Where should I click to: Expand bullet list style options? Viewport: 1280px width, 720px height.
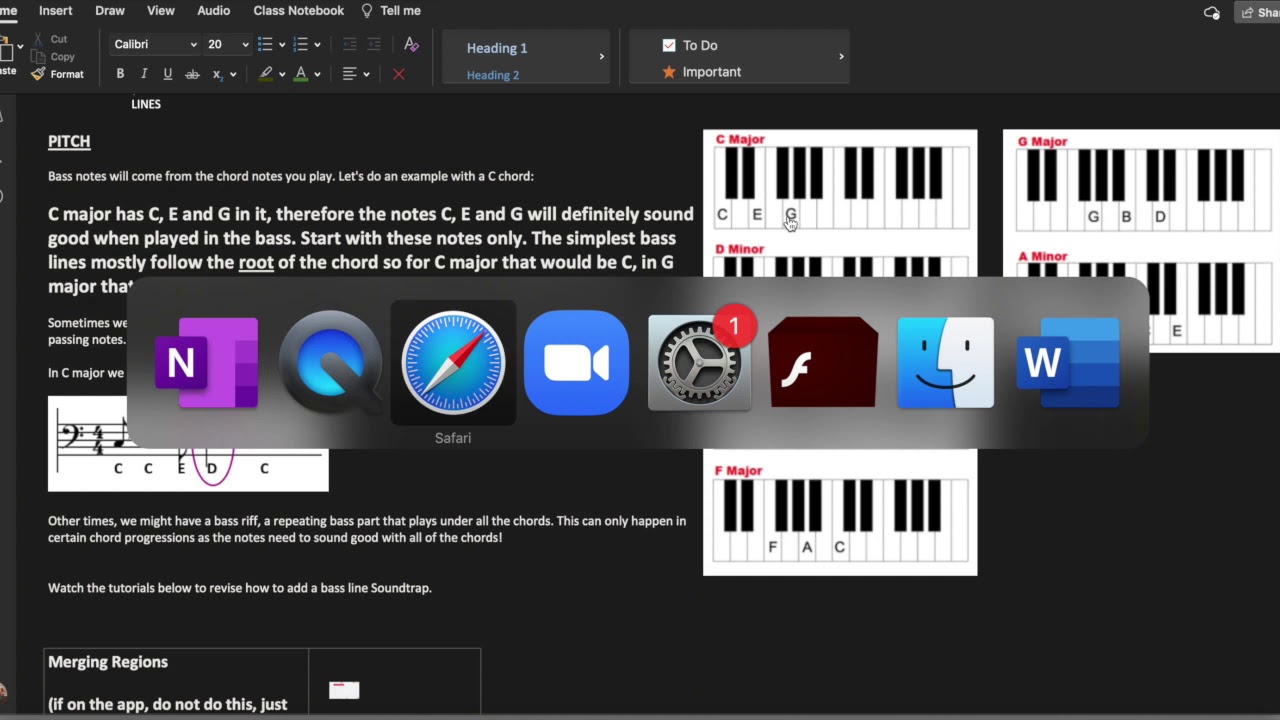click(x=282, y=44)
